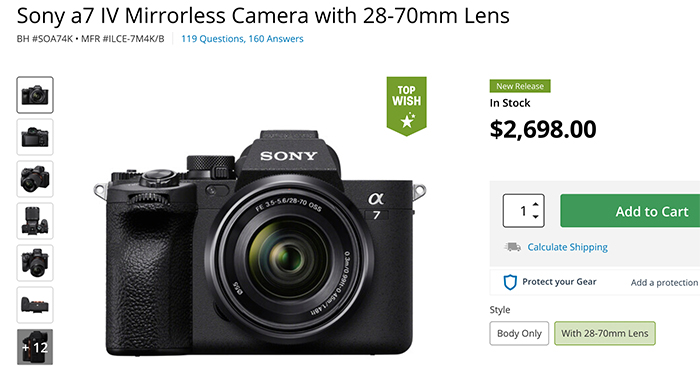The height and width of the screenshot is (366, 700).
Task: Select the third angled camera thumbnail
Action: pyautogui.click(x=35, y=179)
